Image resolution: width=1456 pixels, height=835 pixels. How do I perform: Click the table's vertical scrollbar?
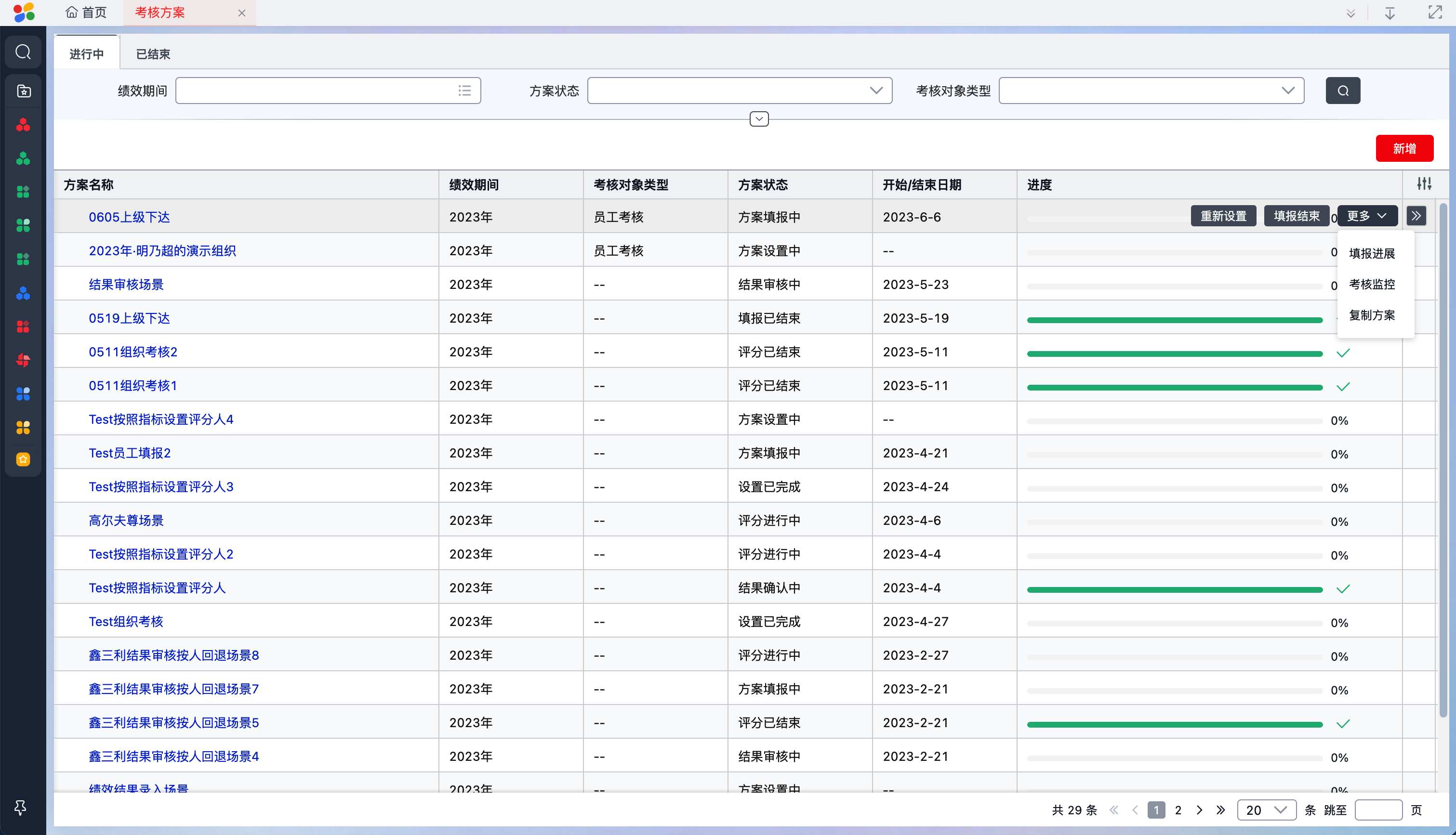click(x=1443, y=459)
